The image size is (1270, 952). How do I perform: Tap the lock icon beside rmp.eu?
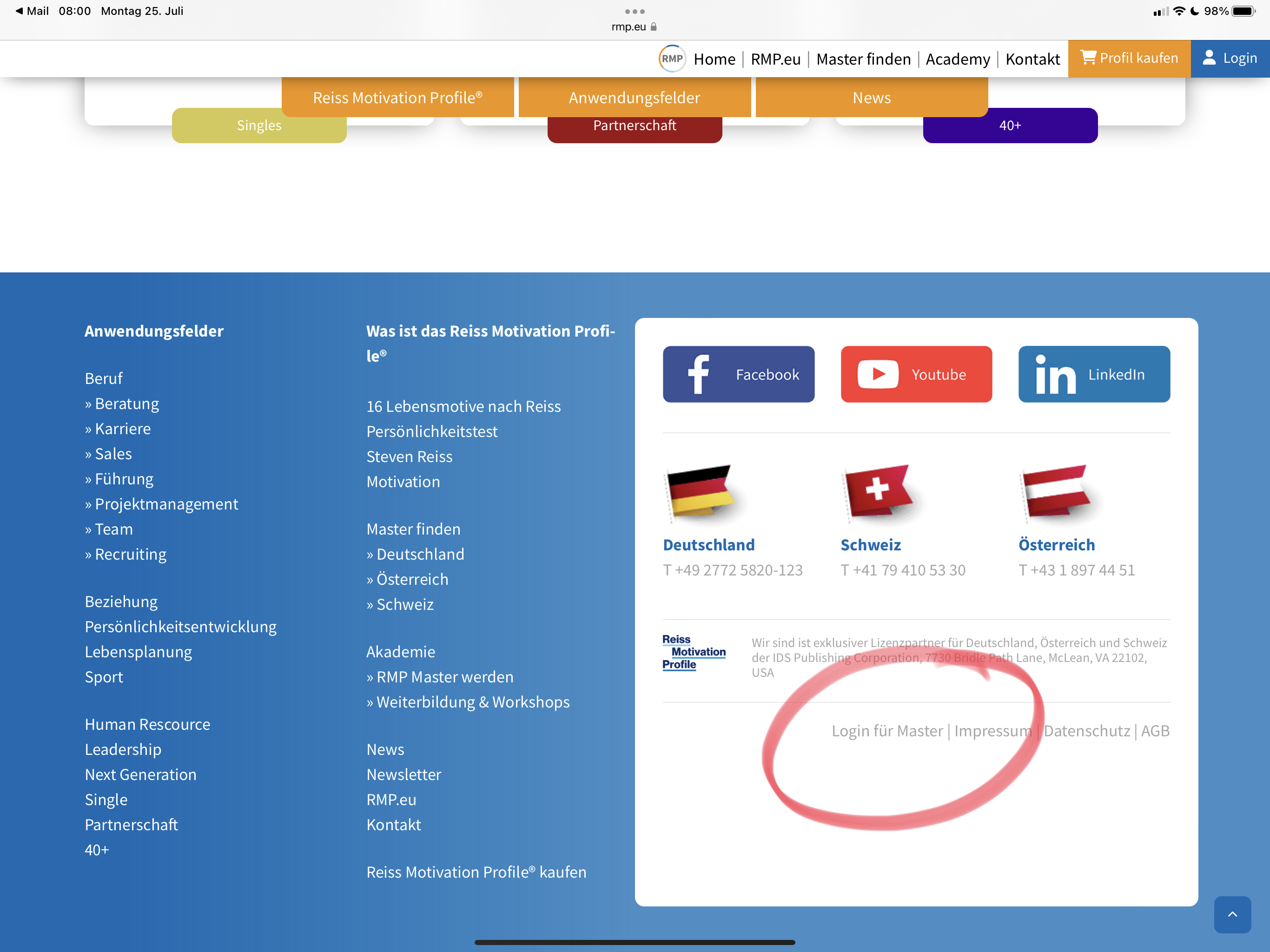point(654,26)
